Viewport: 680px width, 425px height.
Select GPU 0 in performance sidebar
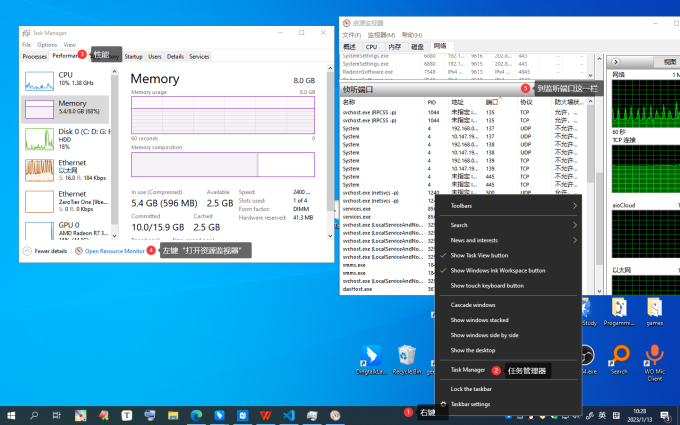[65, 230]
